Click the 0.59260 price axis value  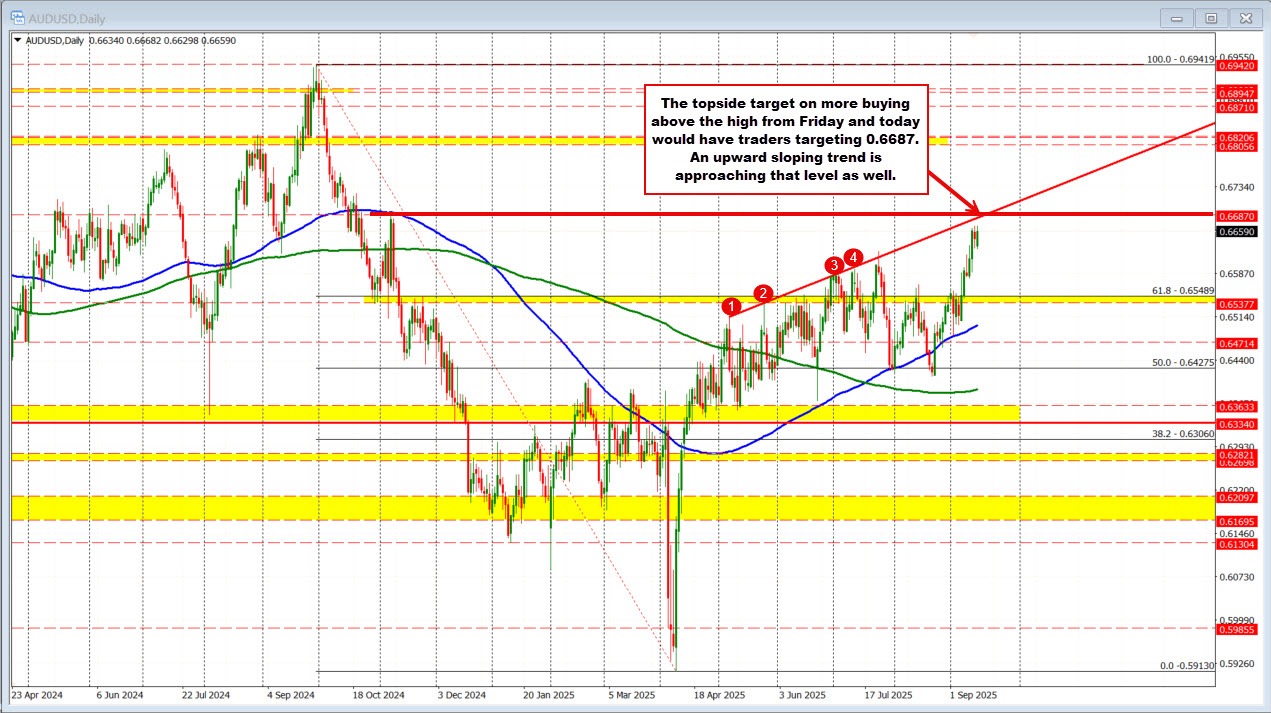click(x=1235, y=663)
